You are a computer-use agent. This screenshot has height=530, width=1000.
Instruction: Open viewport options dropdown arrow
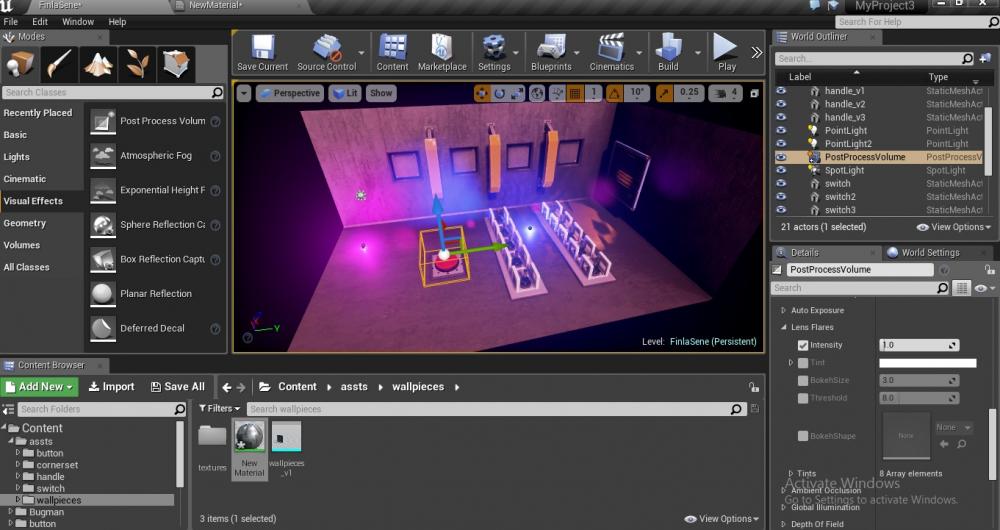coord(244,94)
